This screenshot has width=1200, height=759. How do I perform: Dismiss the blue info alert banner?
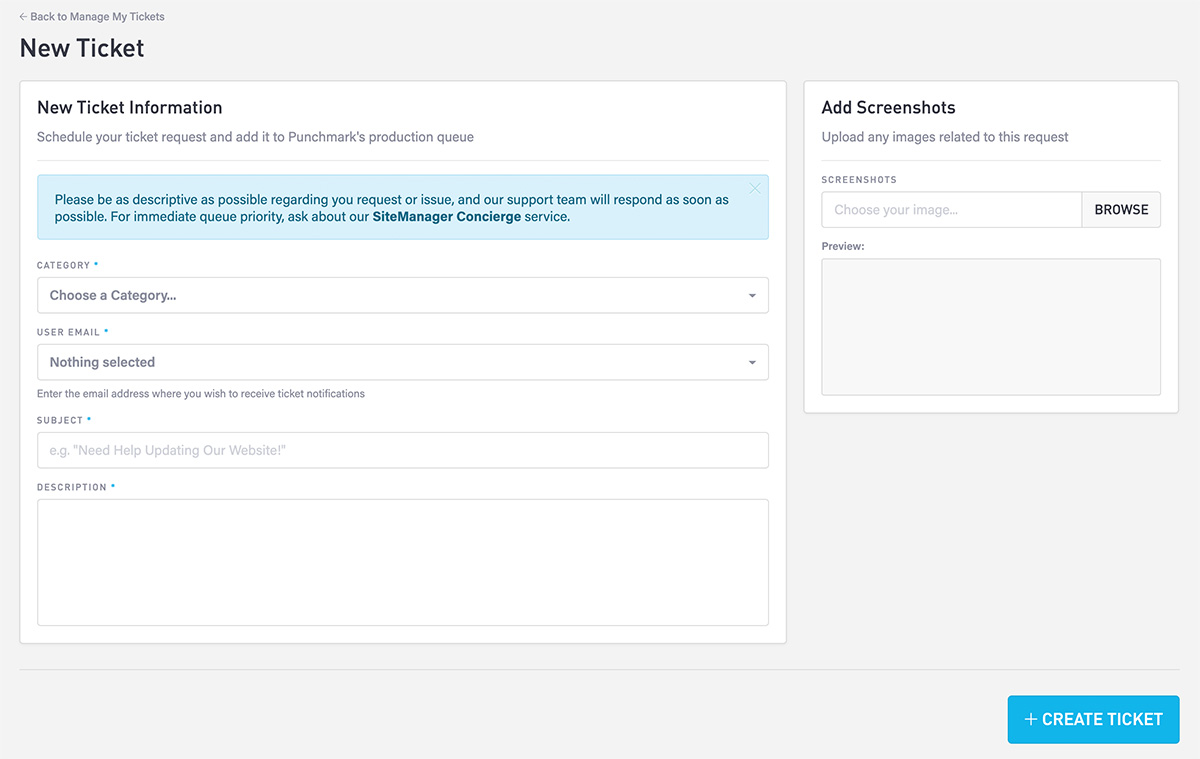(755, 188)
